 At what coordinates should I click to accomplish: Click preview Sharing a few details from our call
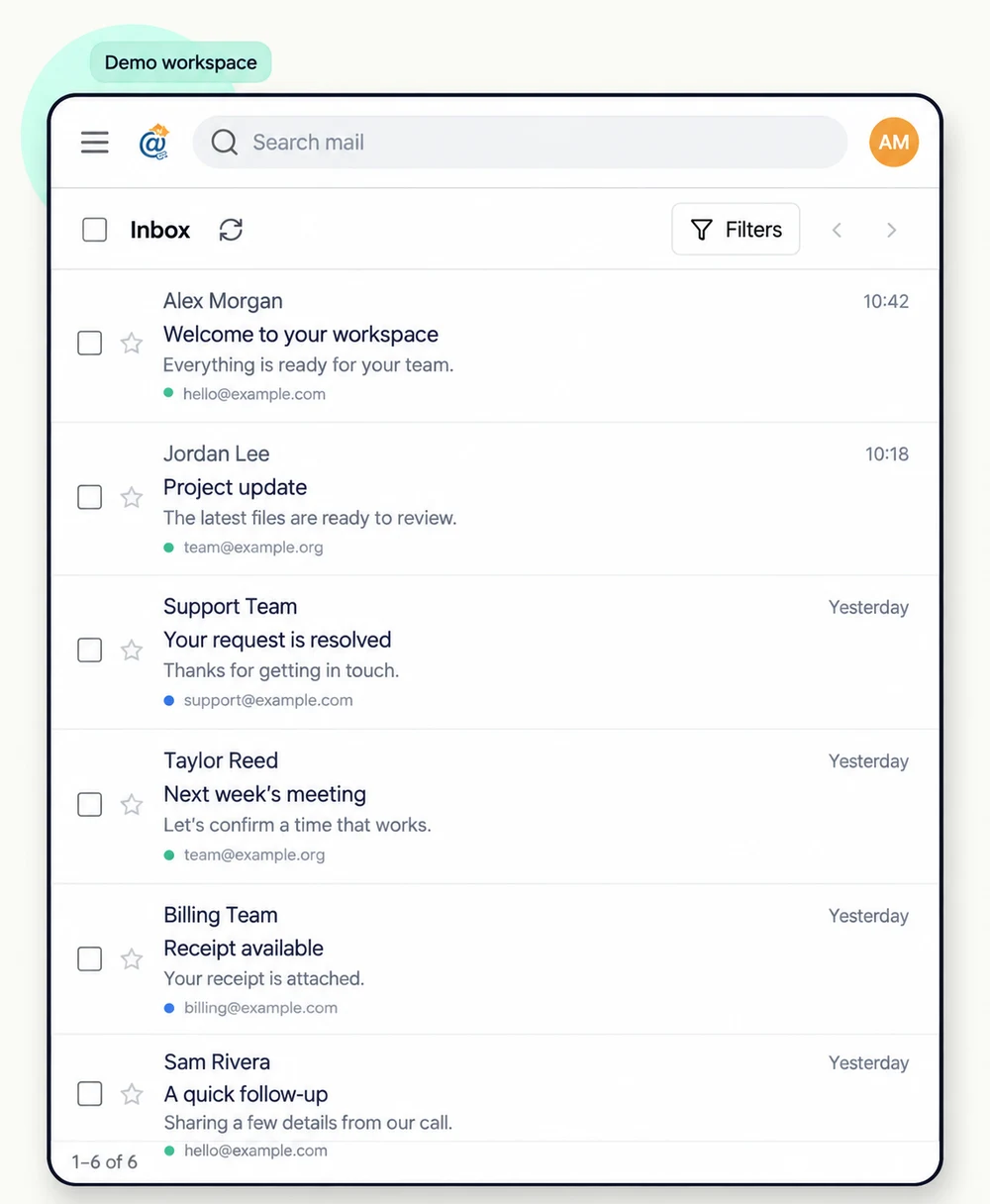click(x=308, y=1124)
